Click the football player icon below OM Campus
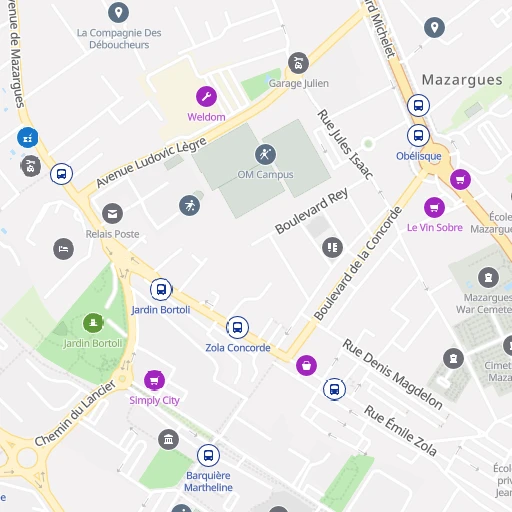 [189, 205]
